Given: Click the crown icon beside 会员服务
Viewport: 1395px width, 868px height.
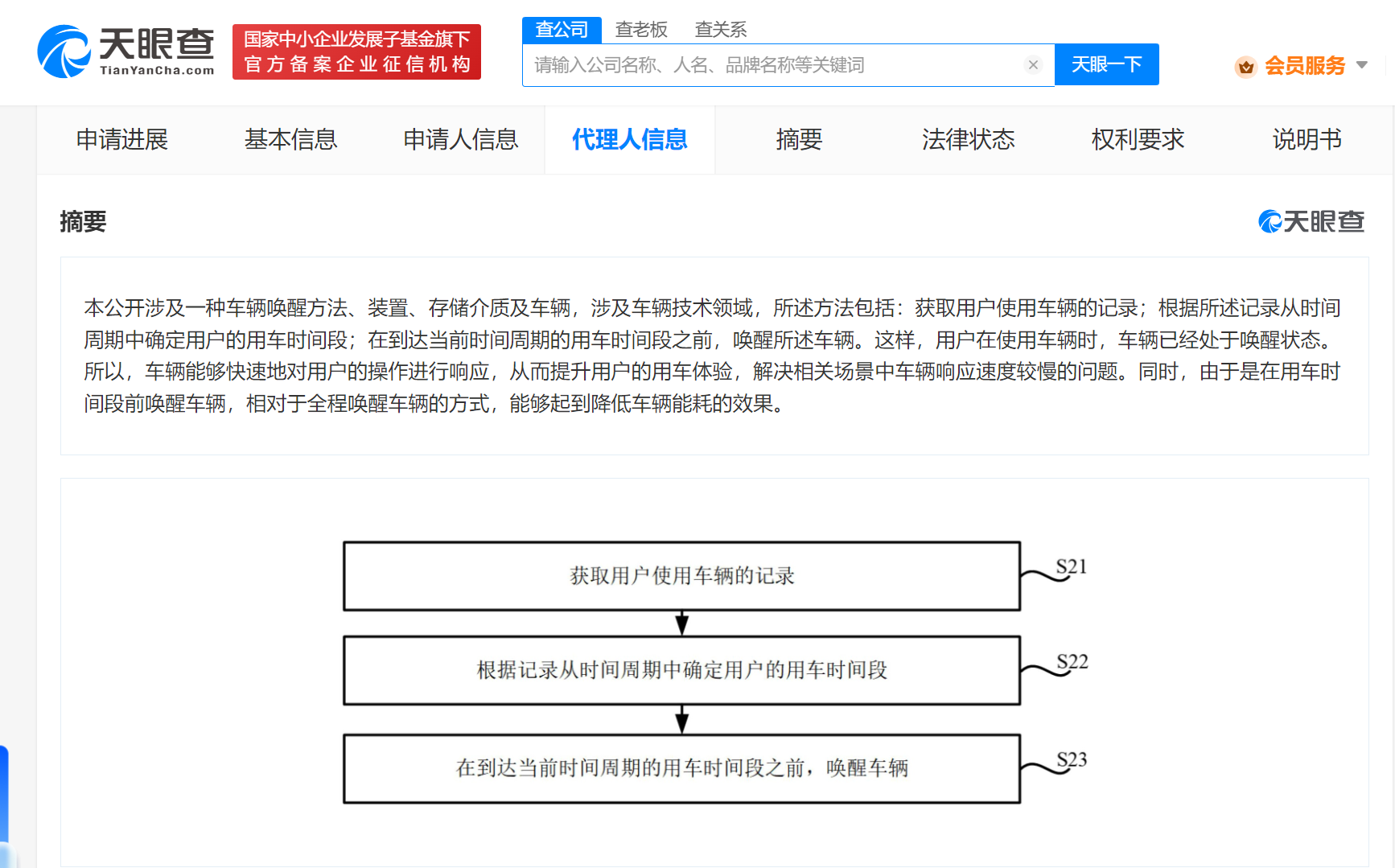Looking at the screenshot, I should pyautogui.click(x=1246, y=66).
